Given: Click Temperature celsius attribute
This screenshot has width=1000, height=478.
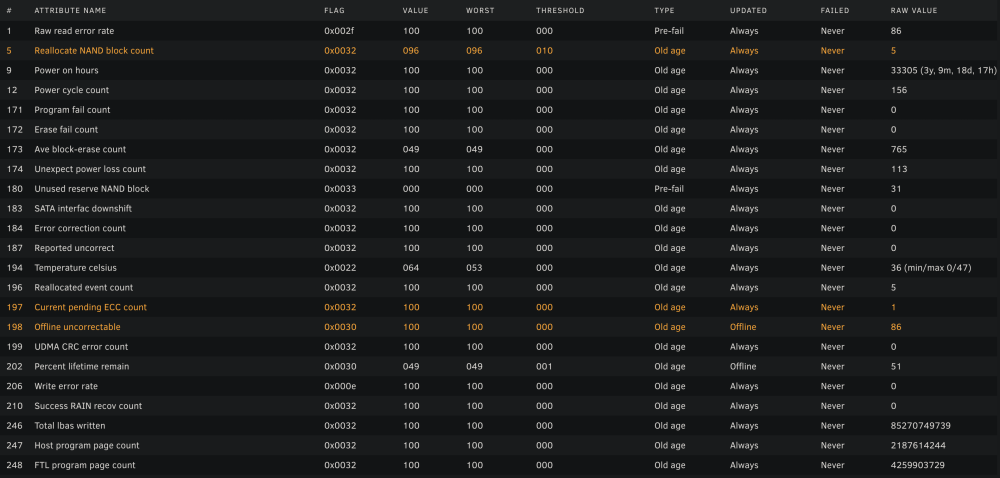Looking at the screenshot, I should [75, 268].
